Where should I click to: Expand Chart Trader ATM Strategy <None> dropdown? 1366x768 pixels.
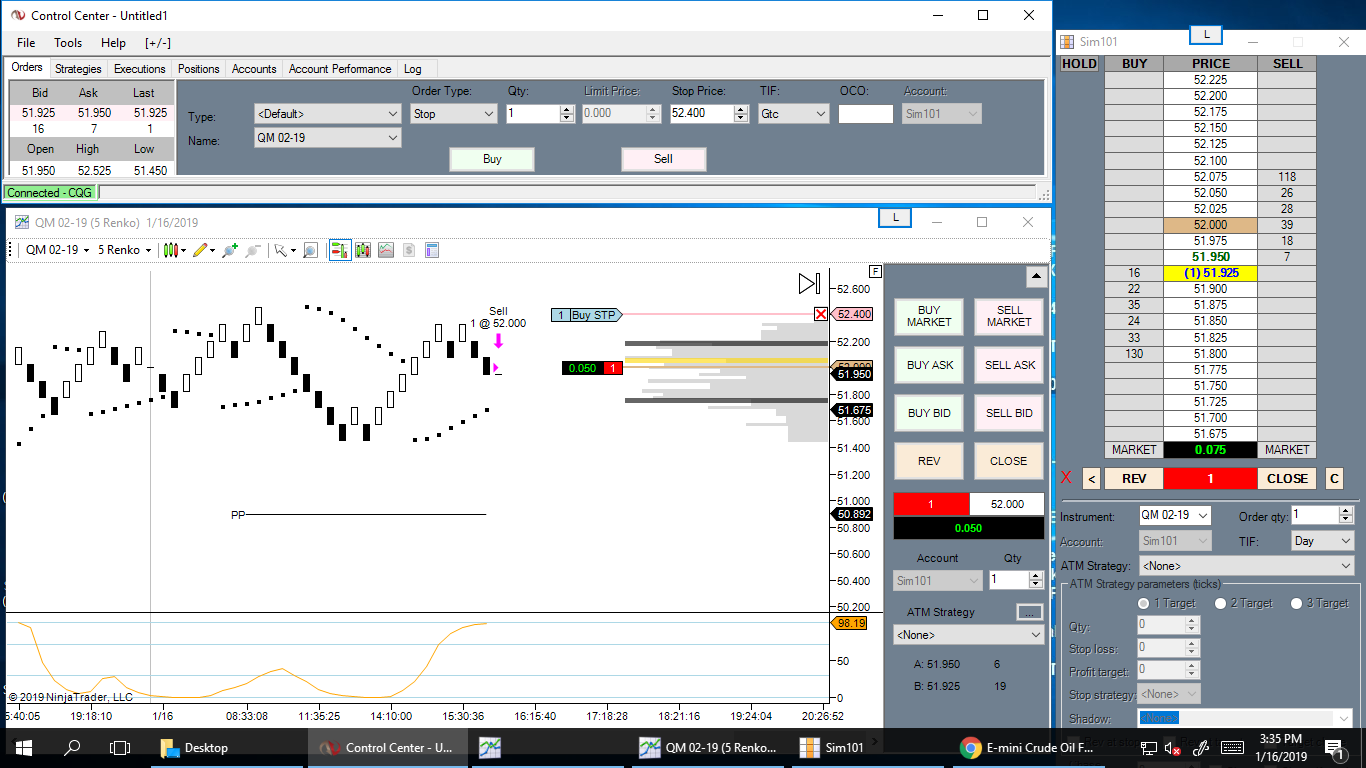tap(968, 635)
